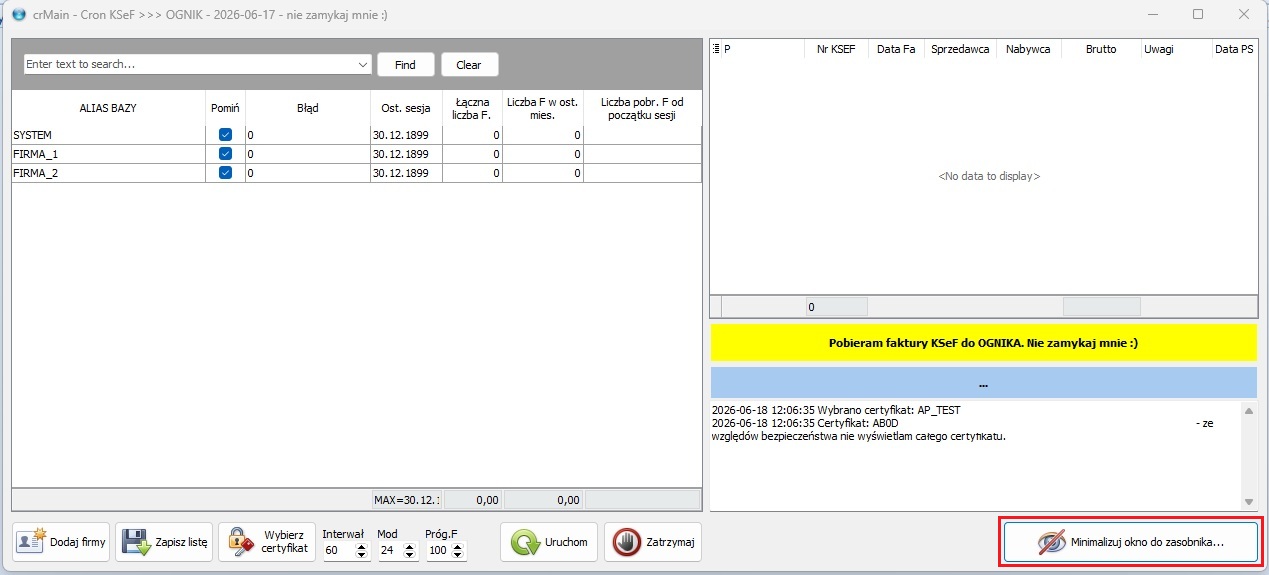1269x575 pixels.
Task: Click the Brutto column header
Action: tap(1101, 48)
